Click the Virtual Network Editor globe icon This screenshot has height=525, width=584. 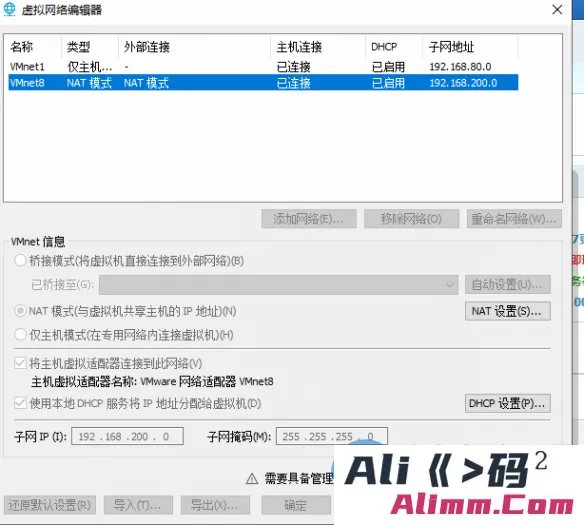click(9, 10)
